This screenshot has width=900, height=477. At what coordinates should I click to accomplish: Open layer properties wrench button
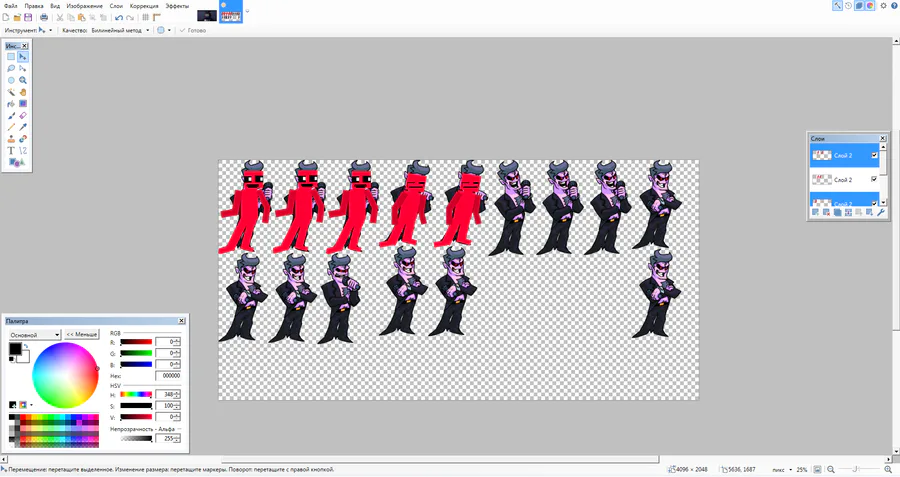coord(880,212)
